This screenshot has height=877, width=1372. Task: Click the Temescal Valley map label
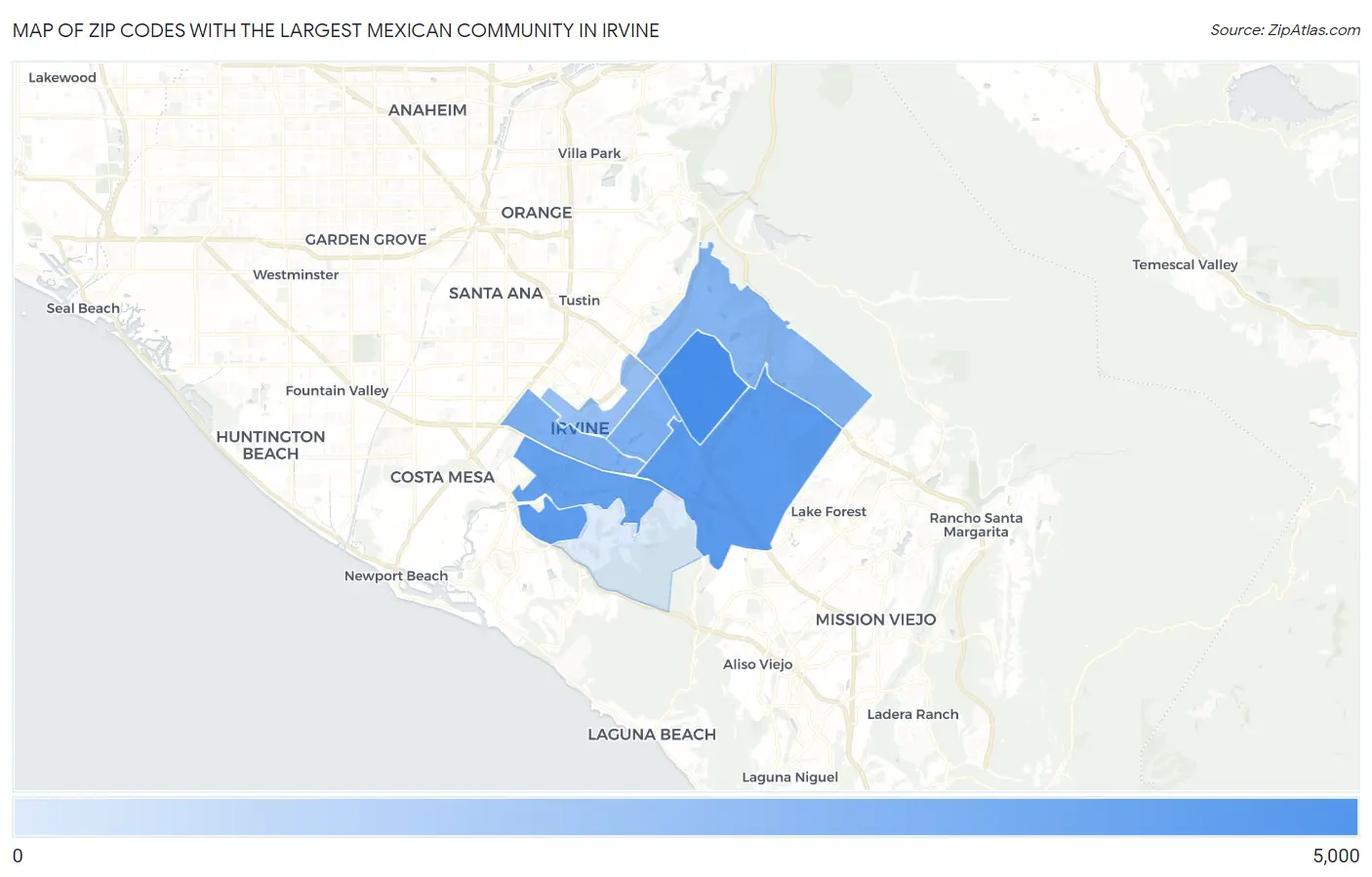[x=1185, y=264]
